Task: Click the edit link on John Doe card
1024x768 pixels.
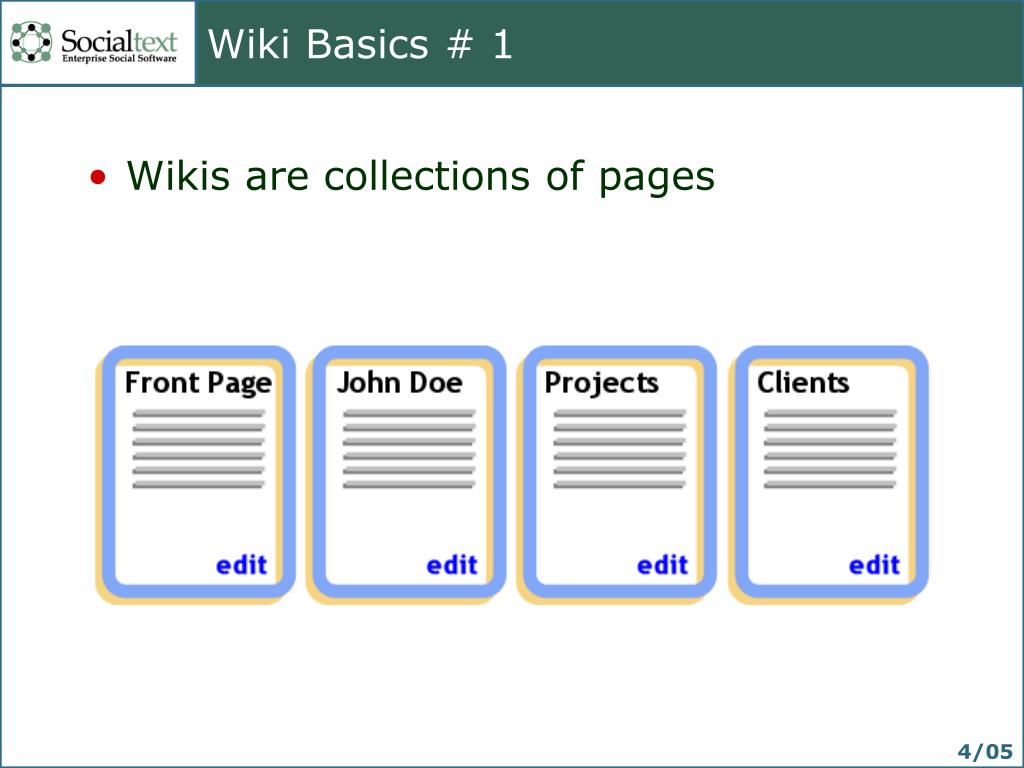Action: coord(452,565)
